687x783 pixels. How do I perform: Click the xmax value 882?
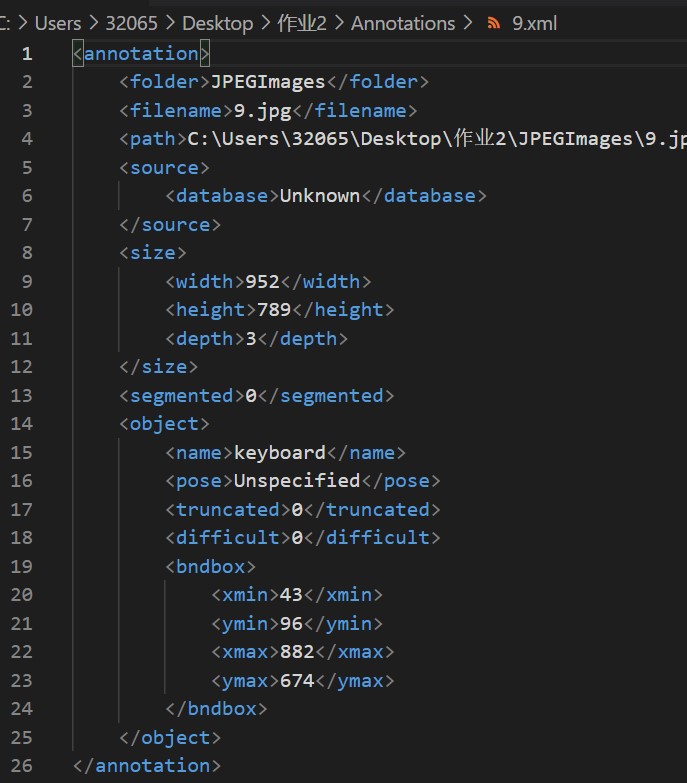(x=297, y=651)
